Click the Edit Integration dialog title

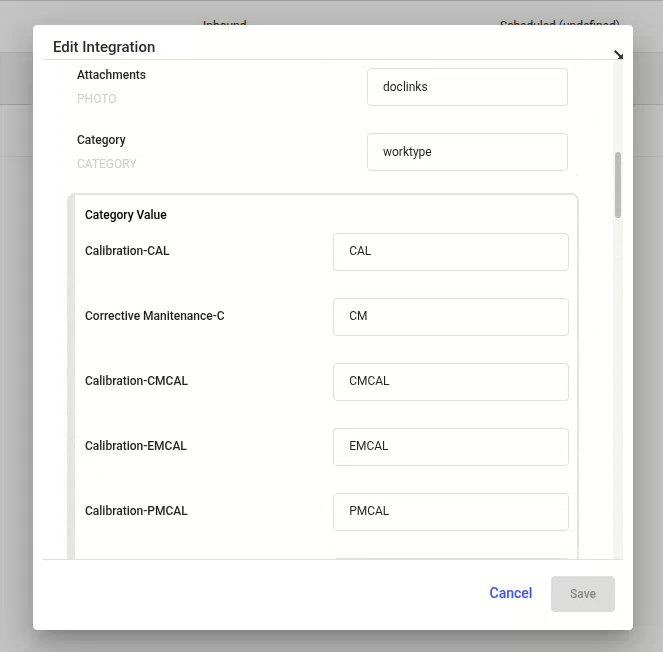coord(104,47)
